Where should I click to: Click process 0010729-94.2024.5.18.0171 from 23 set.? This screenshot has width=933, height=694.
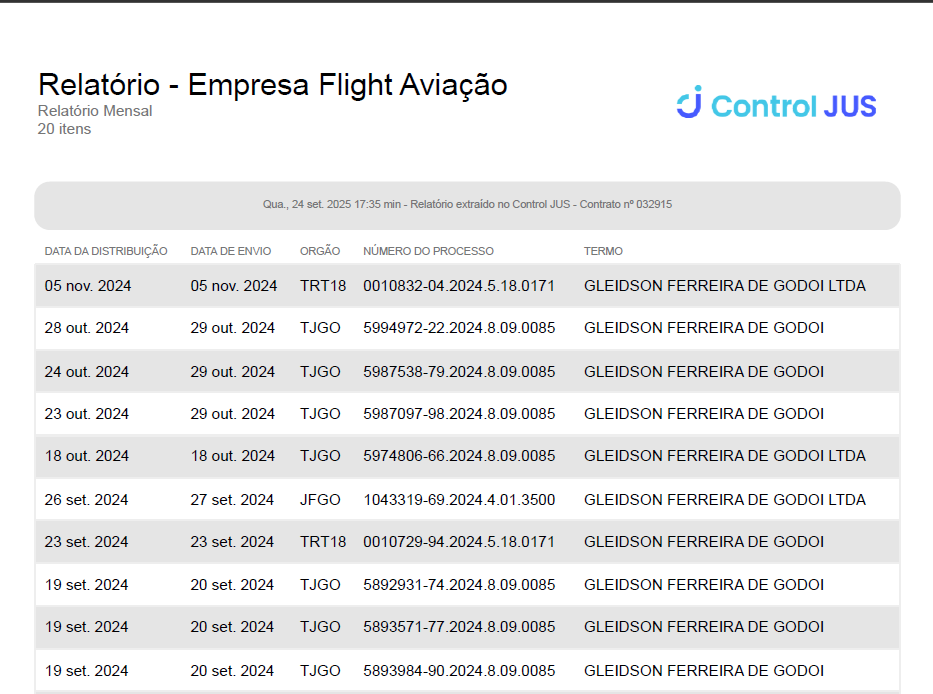coord(459,542)
